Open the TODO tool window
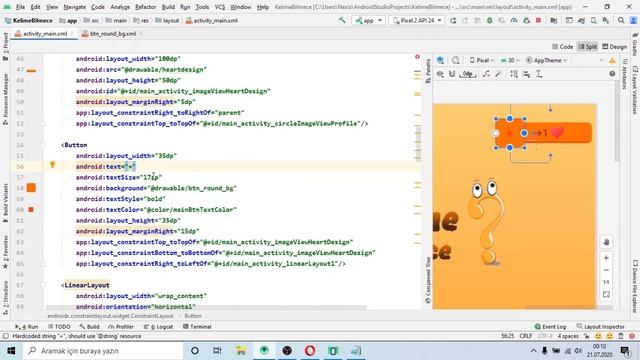This screenshot has width=640, height=360. [x=59, y=327]
